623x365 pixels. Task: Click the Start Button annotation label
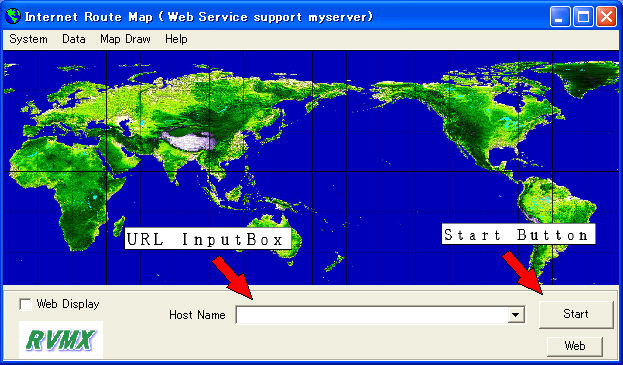[519, 234]
